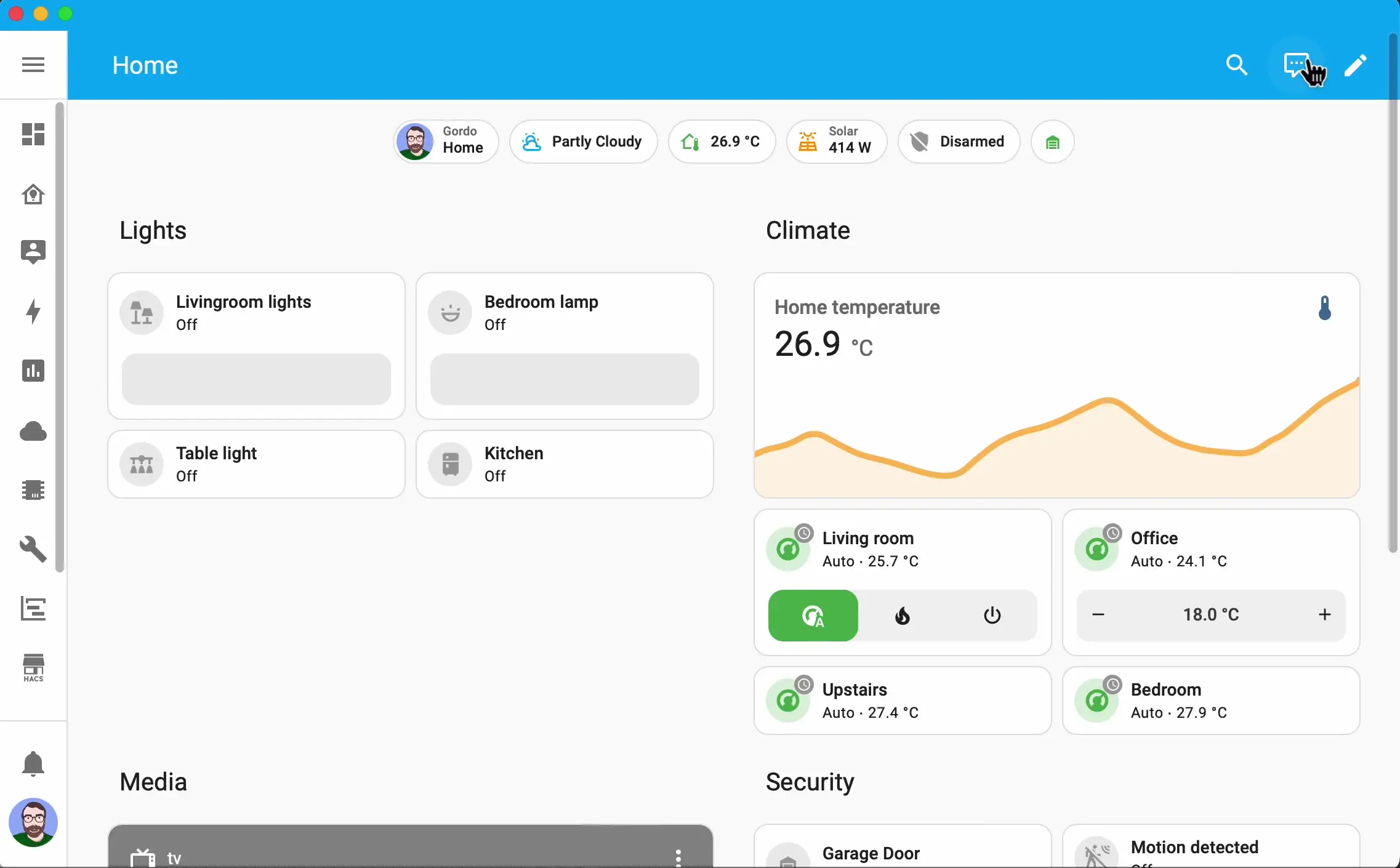Open the Energy dashboard lightning icon in sidebar
The image size is (1400, 868).
33,312
